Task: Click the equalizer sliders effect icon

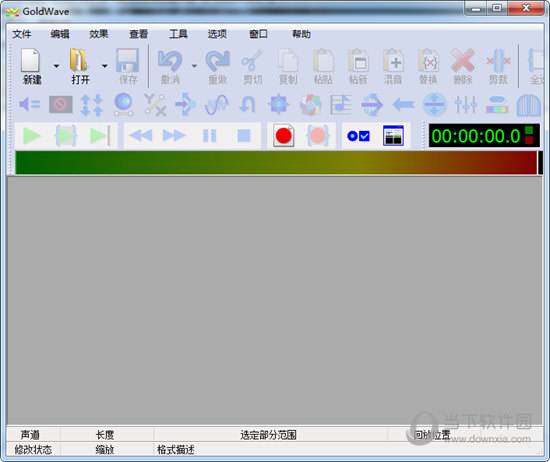Action: (466, 105)
